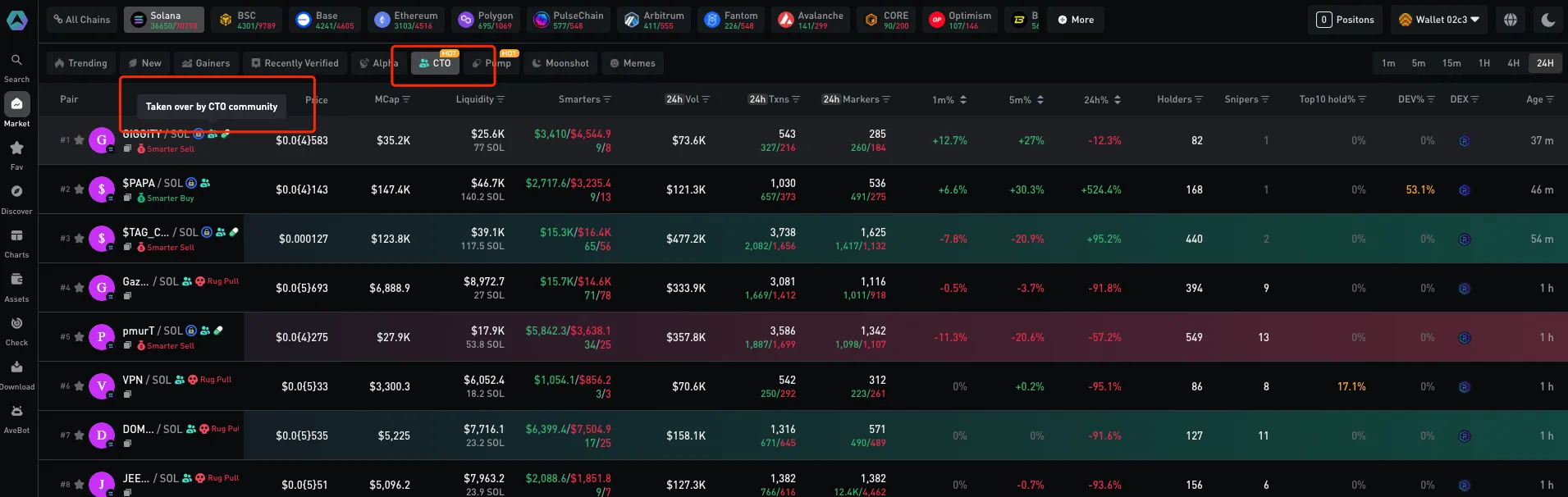Open the $TAG_C... / SOL pair row
The height and width of the screenshot is (497, 1568).
148,232
